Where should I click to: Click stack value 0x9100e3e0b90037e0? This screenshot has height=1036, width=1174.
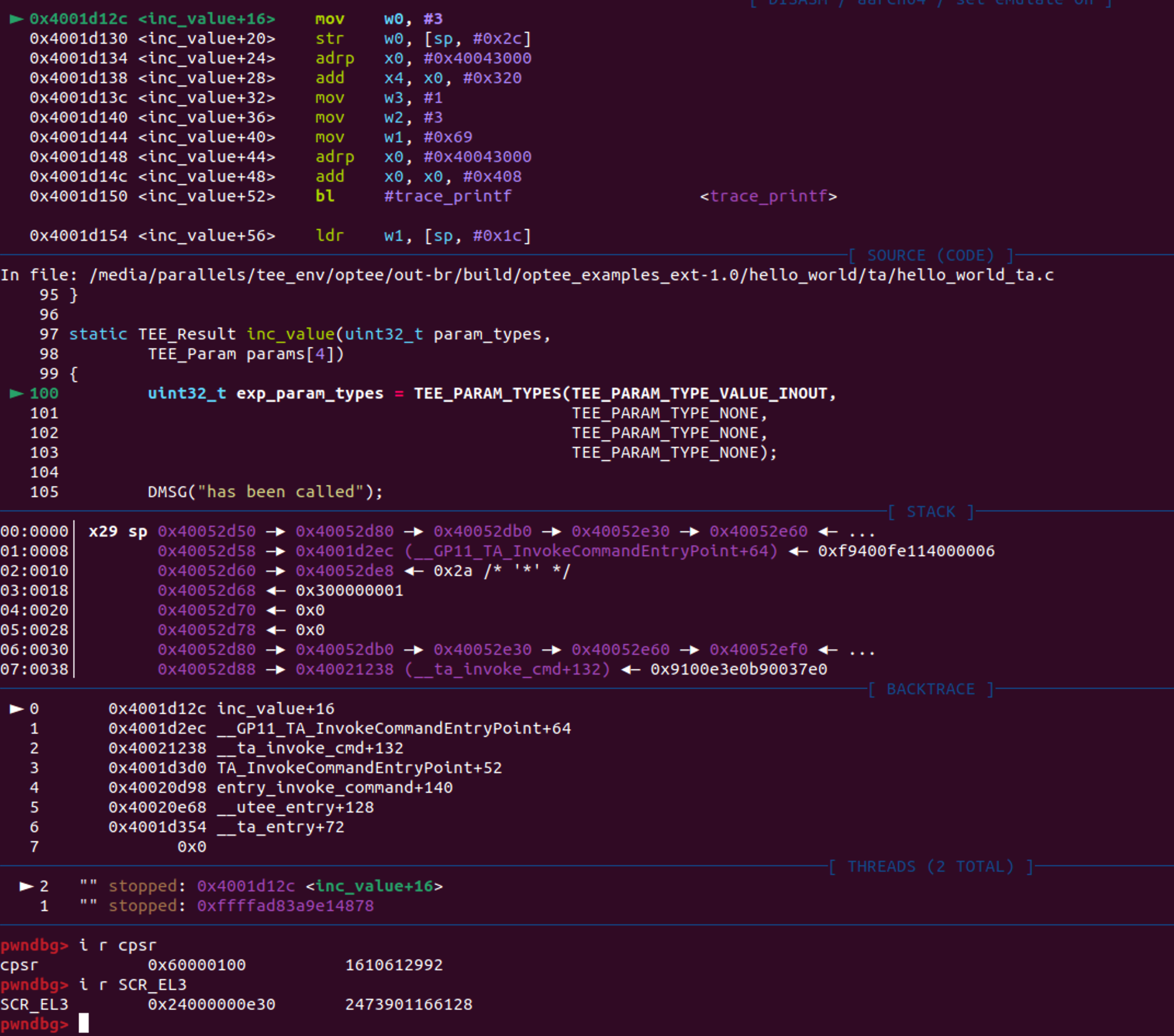pyautogui.click(x=739, y=669)
